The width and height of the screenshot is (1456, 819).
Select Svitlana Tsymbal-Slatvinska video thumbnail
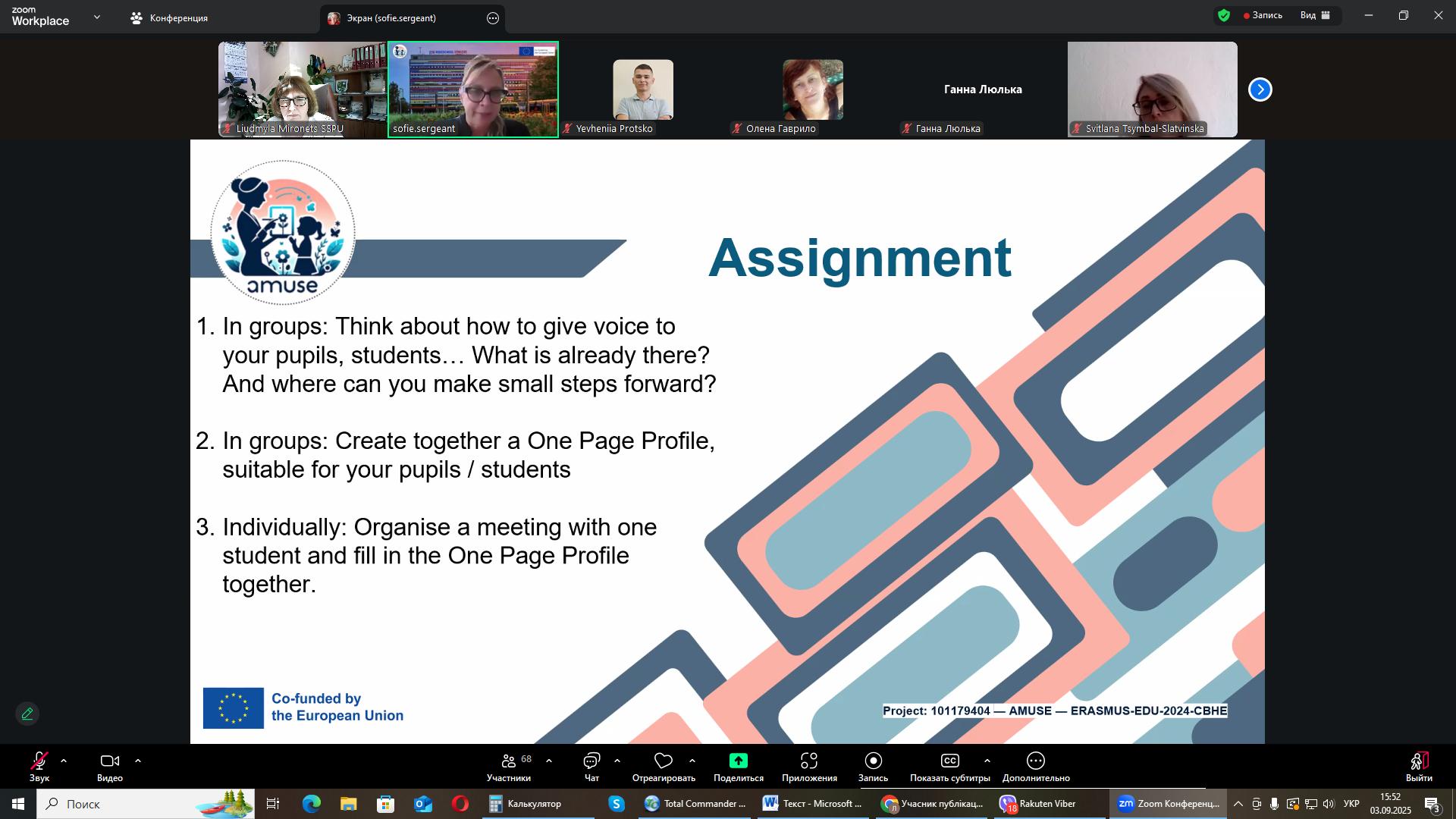point(1152,89)
